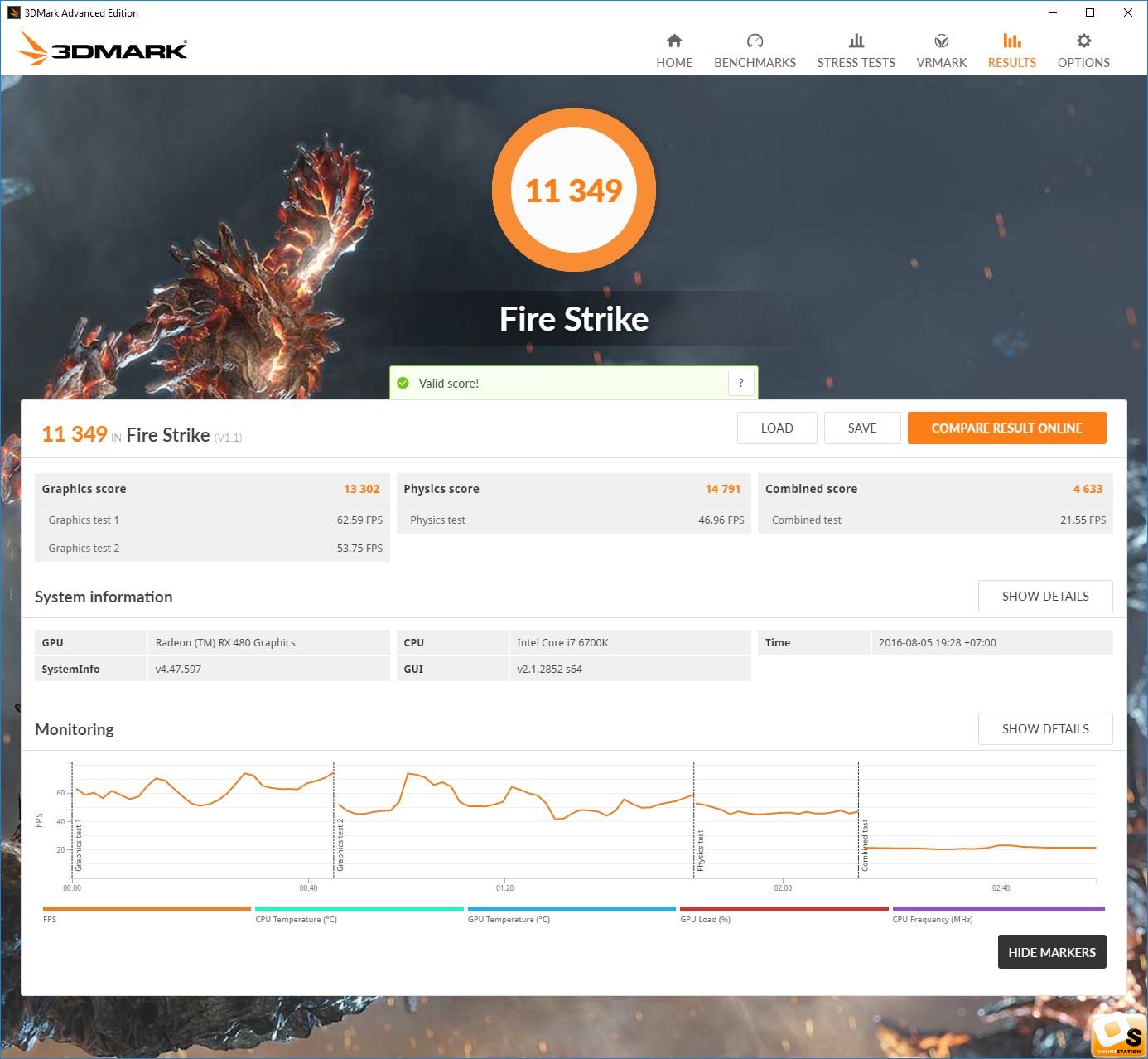Click the 3DMark logo
Image resolution: width=1148 pixels, height=1059 pixels.
pyautogui.click(x=102, y=49)
